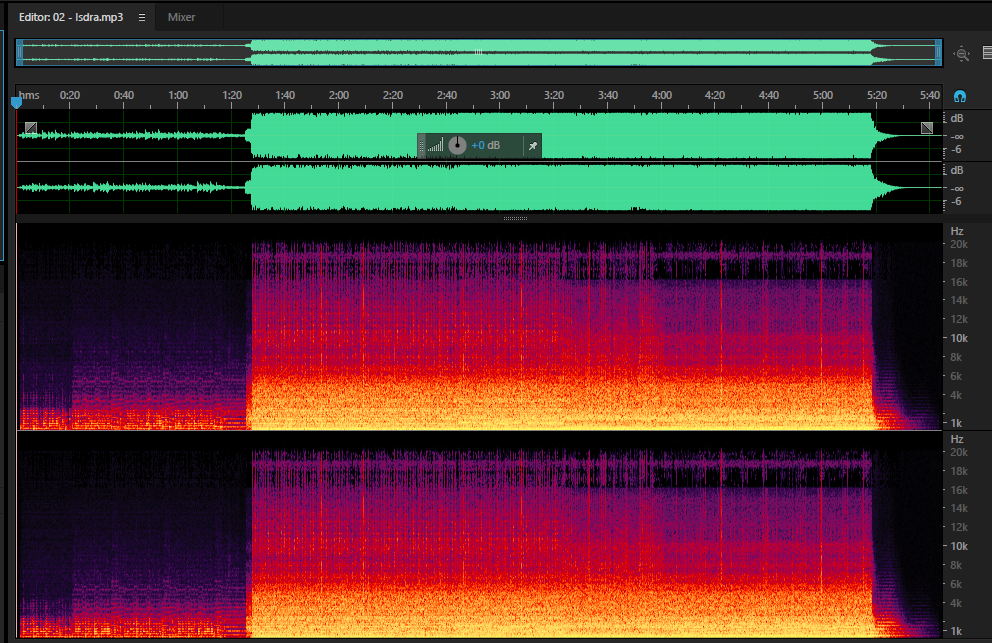Viewport: 992px width, 643px height.
Task: Click the Fade In handle on waveform
Action: pos(30,128)
